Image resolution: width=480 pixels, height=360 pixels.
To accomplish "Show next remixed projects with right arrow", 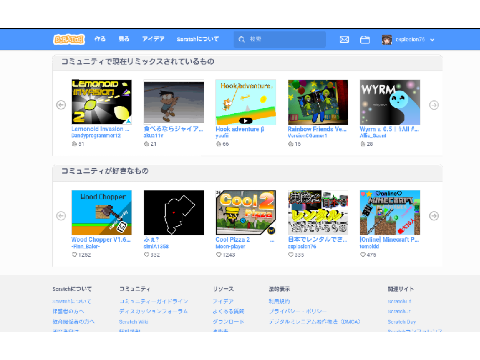I will 434,105.
